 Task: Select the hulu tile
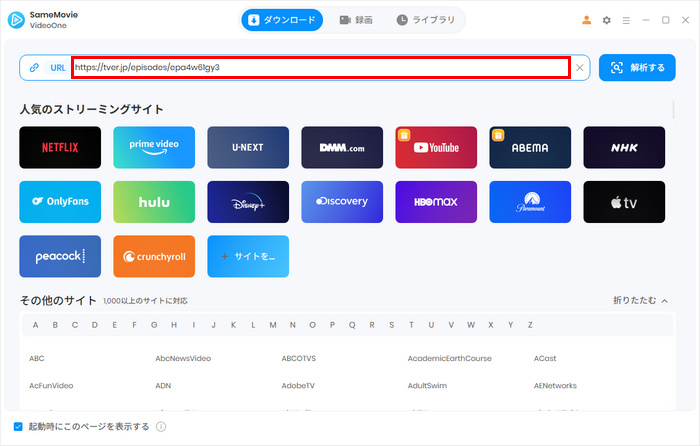pos(154,202)
